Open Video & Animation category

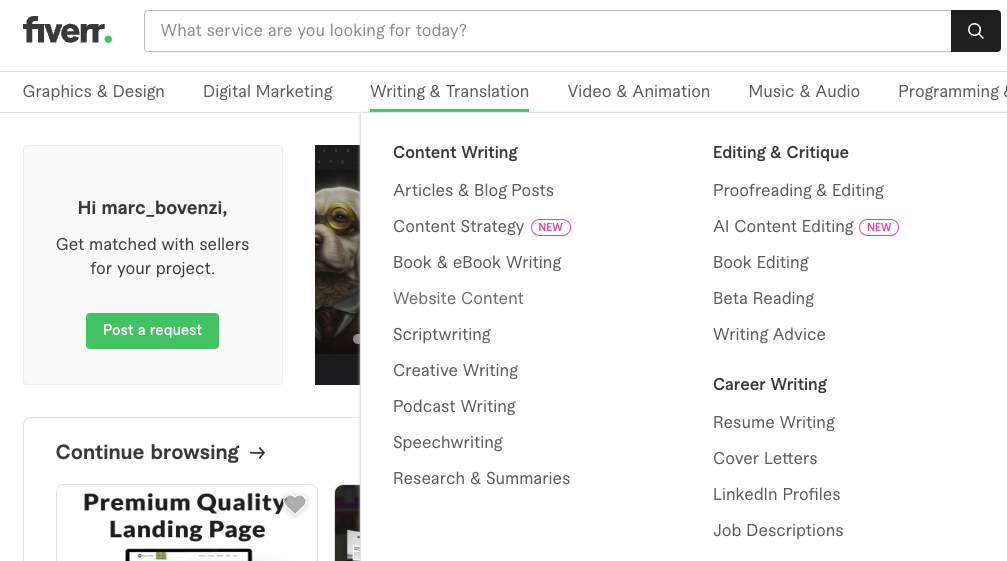click(638, 91)
